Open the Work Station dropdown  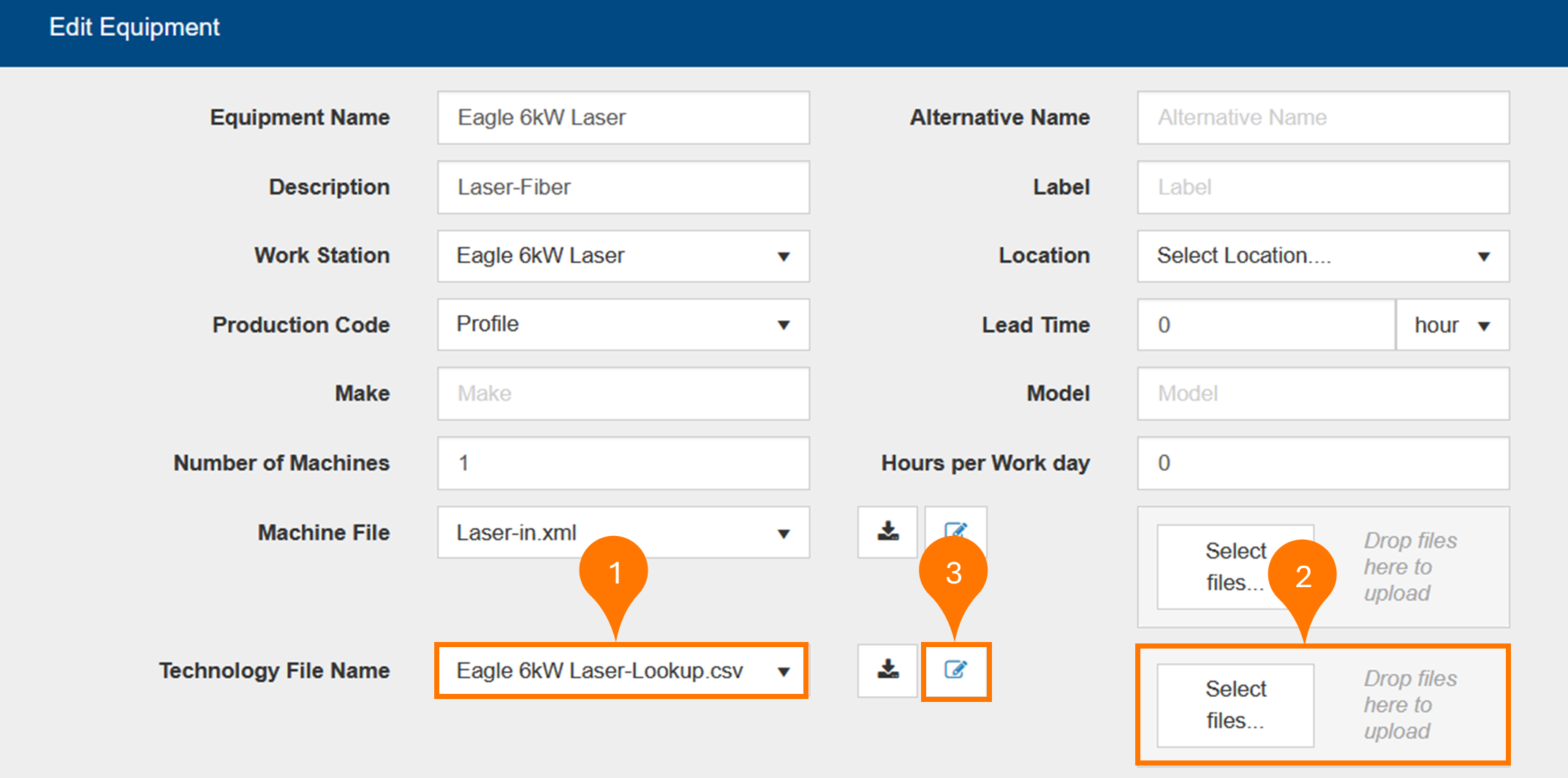623,256
